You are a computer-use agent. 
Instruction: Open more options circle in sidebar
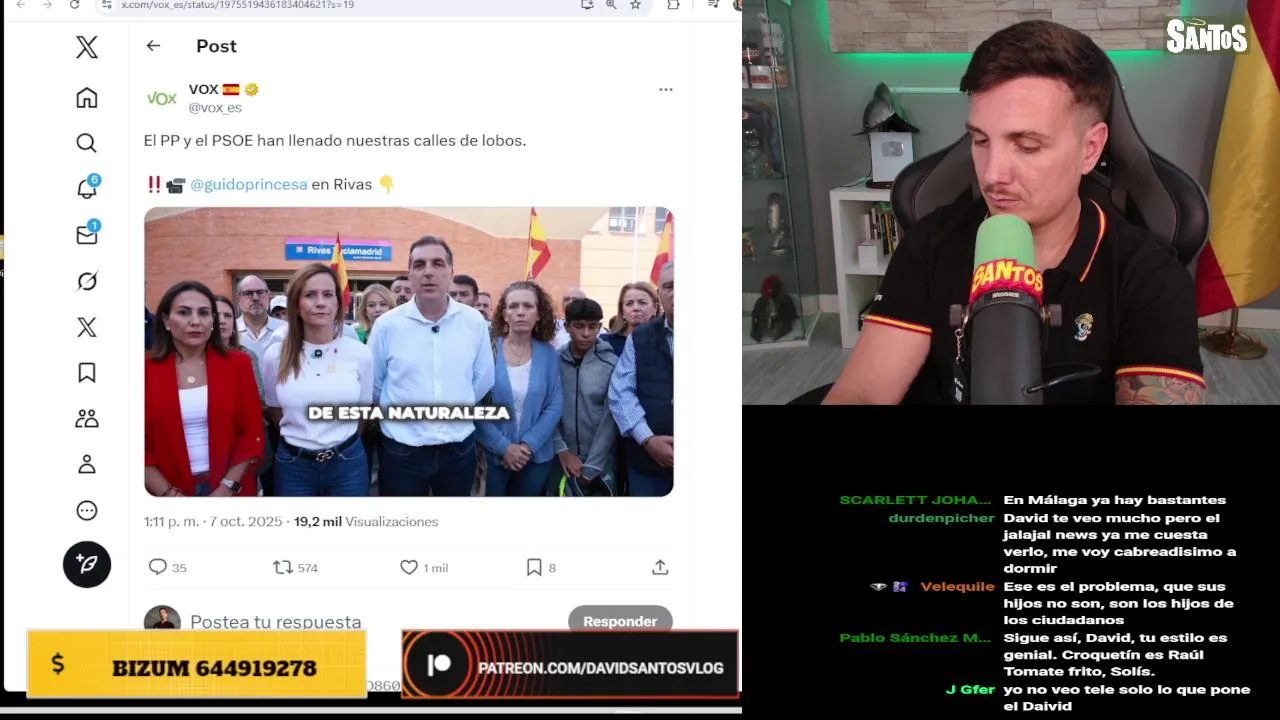pyautogui.click(x=87, y=511)
